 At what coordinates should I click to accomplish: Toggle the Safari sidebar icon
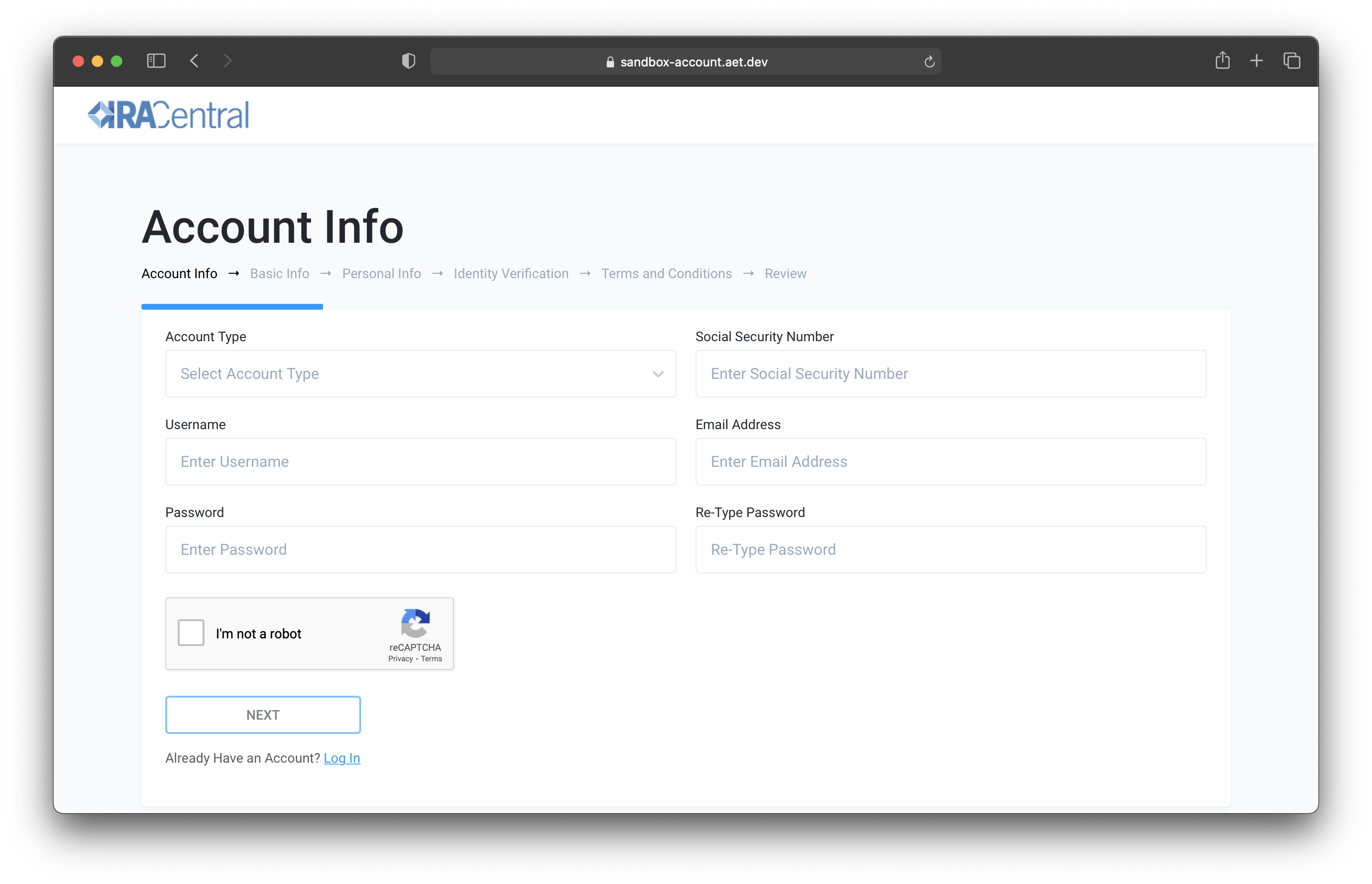(x=156, y=61)
